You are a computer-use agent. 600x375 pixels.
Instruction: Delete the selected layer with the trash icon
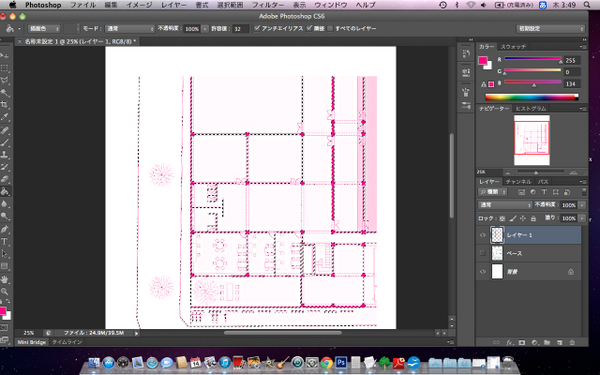click(x=572, y=342)
